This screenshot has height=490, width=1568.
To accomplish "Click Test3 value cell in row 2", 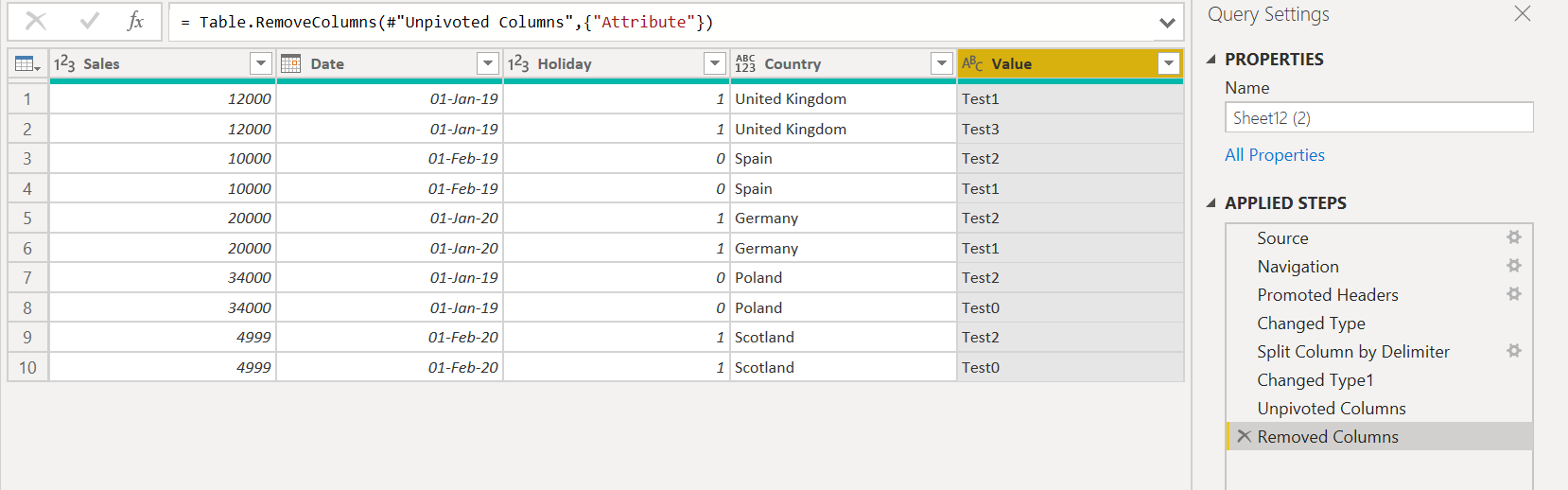I will (x=1071, y=129).
